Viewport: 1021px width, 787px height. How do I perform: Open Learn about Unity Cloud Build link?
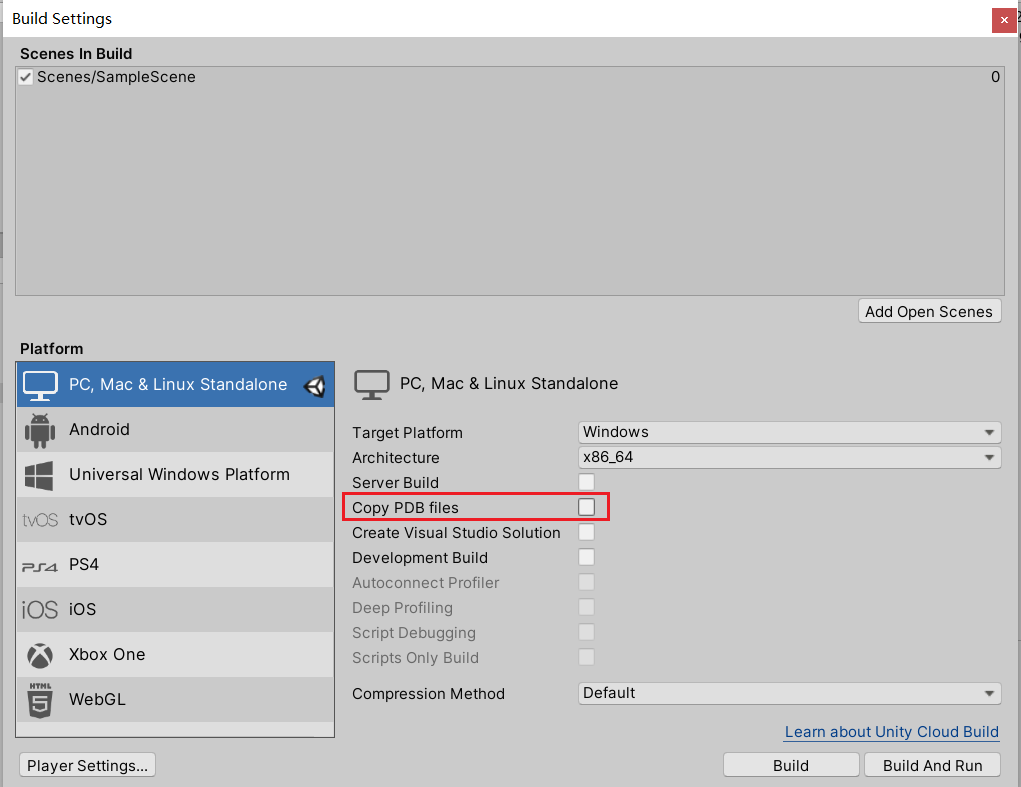pos(891,732)
